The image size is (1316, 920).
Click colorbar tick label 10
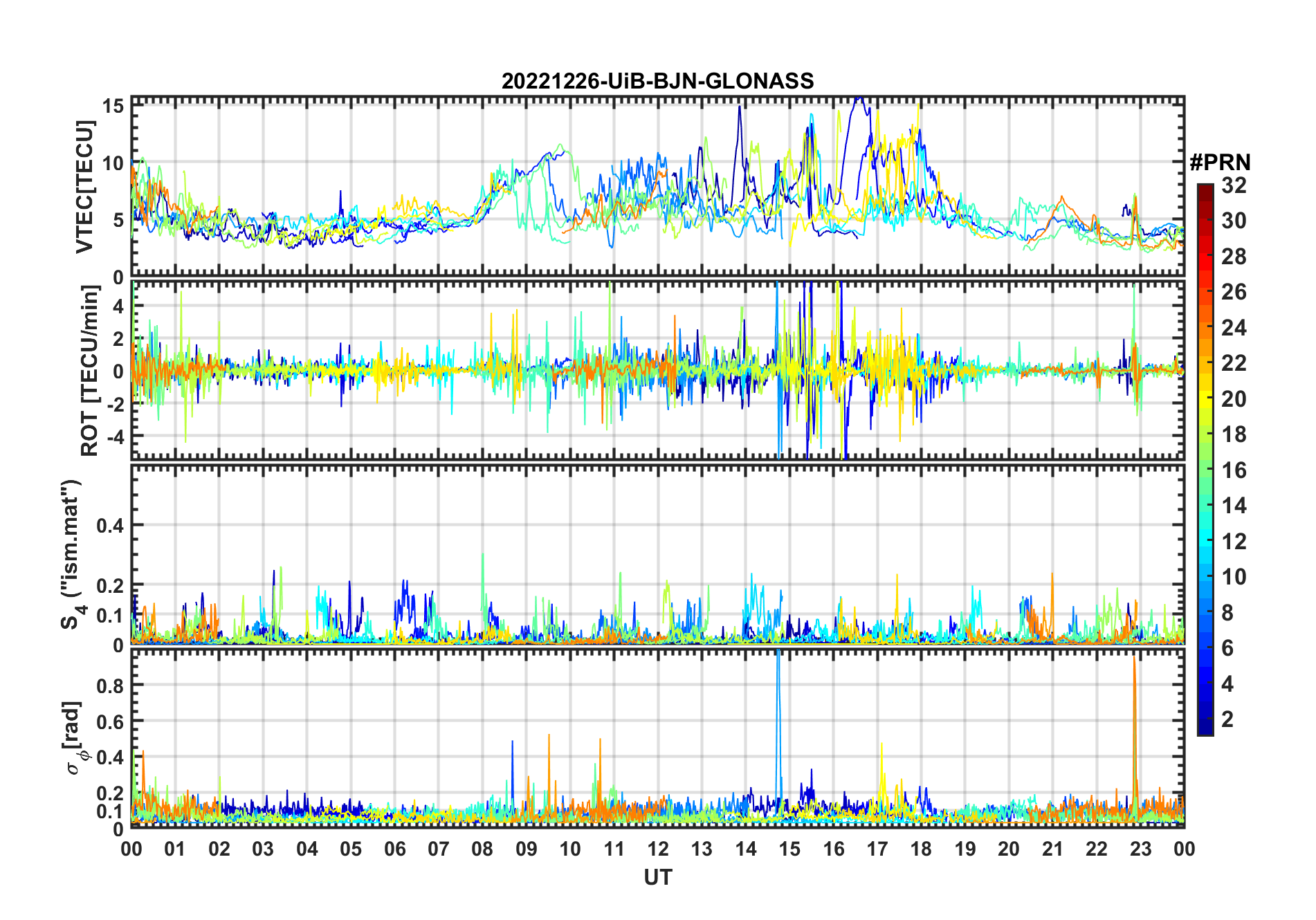pos(1234,577)
